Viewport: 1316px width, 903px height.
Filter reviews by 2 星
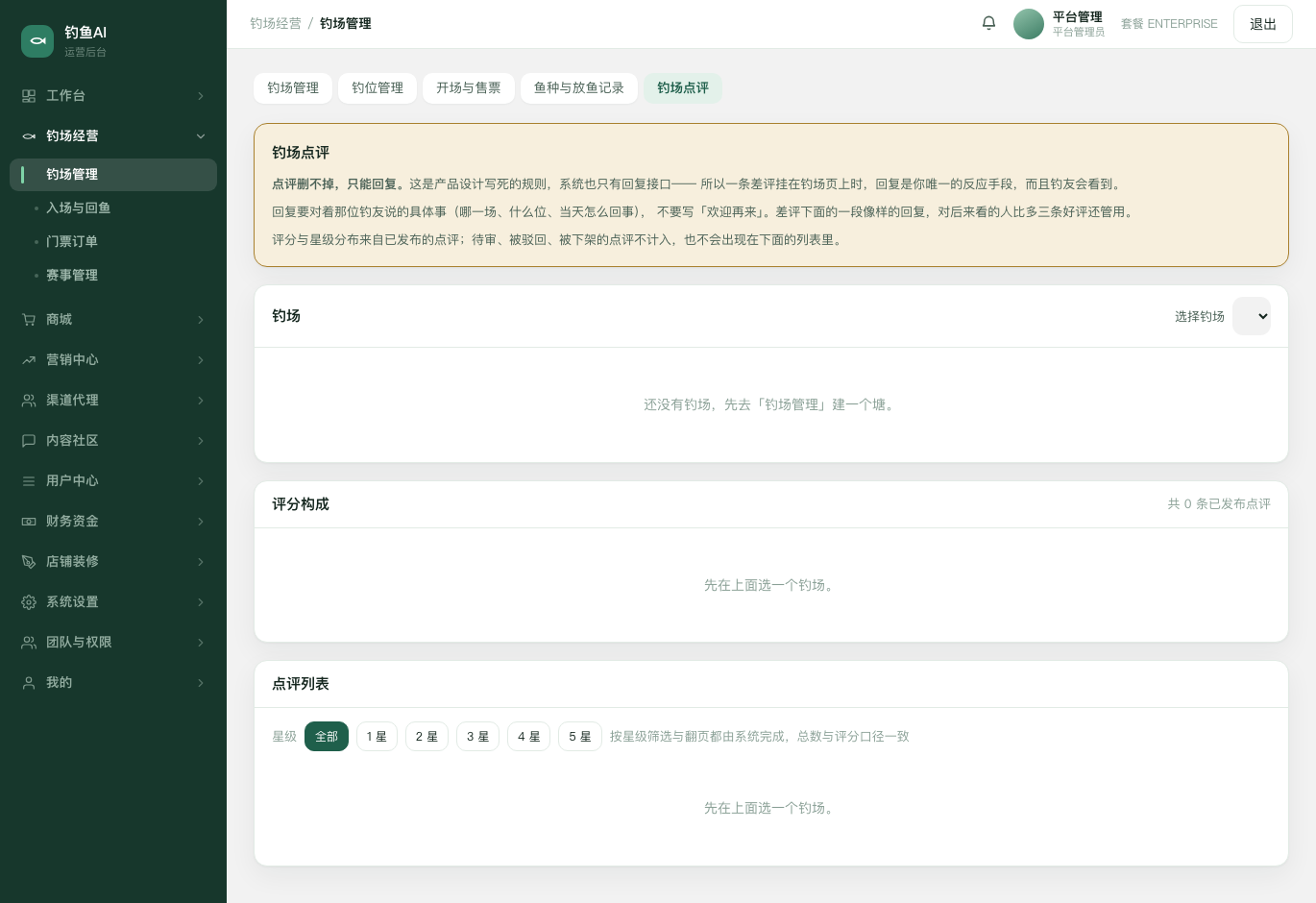coord(426,737)
